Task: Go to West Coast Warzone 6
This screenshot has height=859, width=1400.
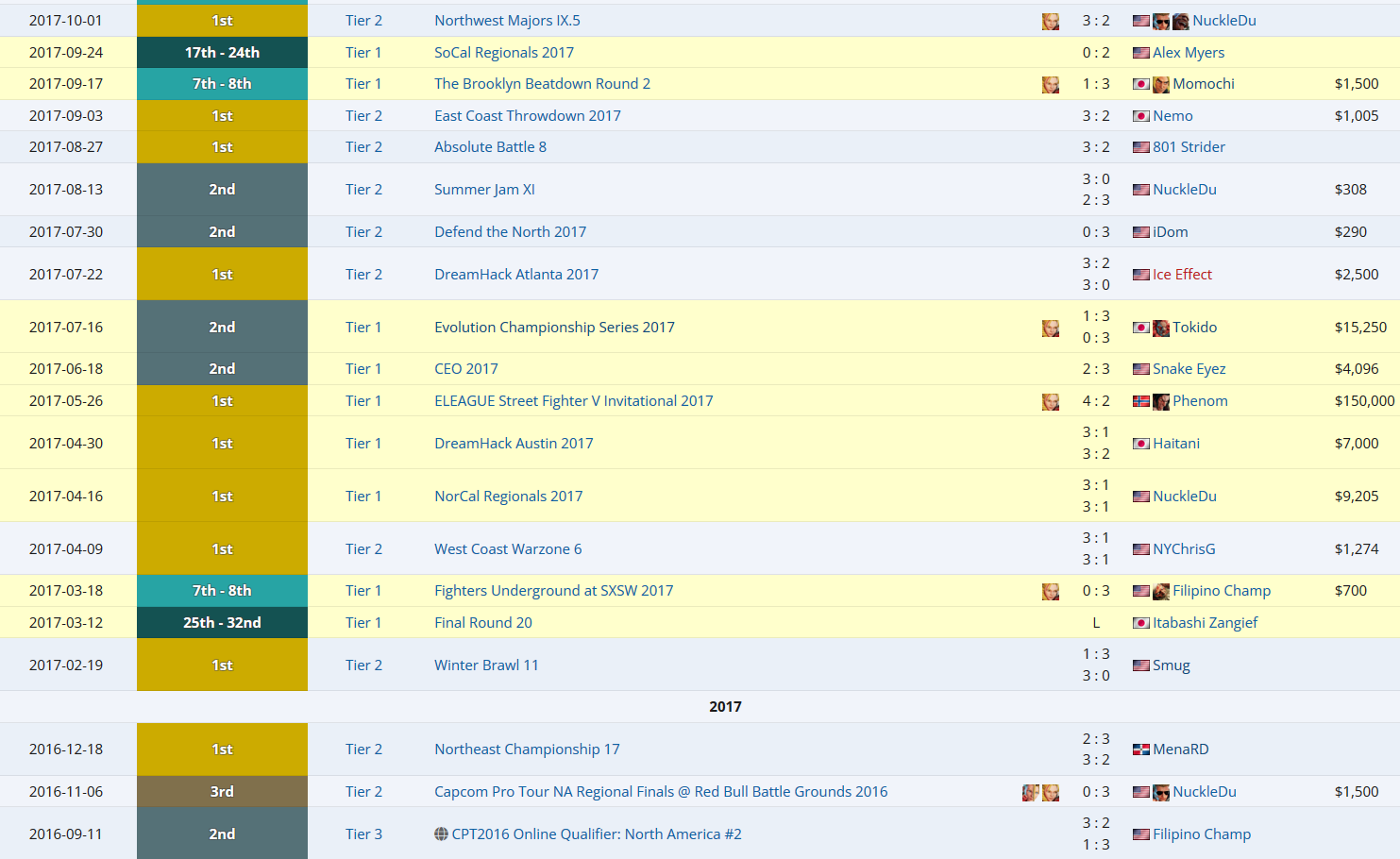Action: tap(508, 549)
